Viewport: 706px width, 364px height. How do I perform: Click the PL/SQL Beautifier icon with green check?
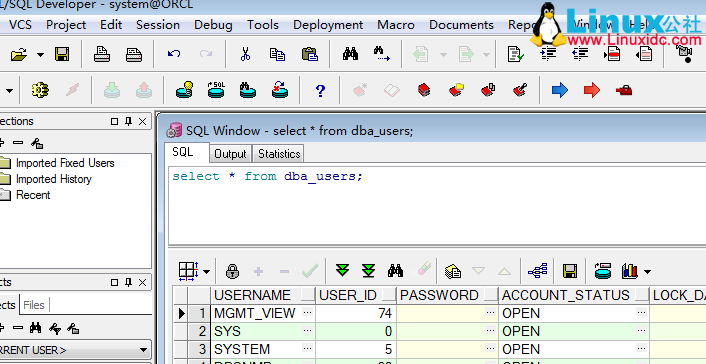click(x=516, y=54)
